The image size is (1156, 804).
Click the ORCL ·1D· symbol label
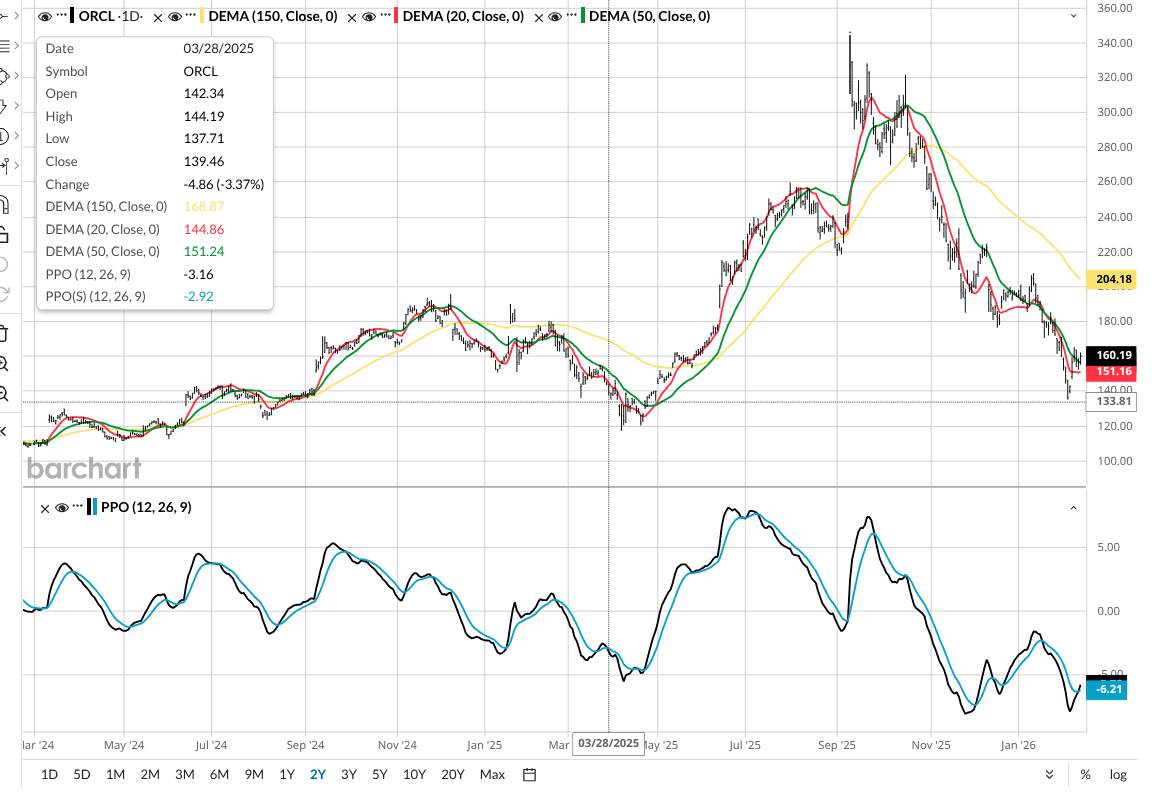111,16
